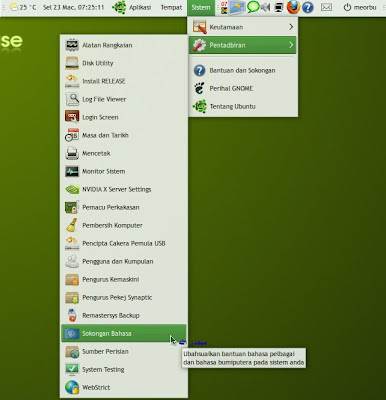Open WebStrict globe icon
Image resolution: width=386 pixels, height=400 pixels.
pos(72,387)
